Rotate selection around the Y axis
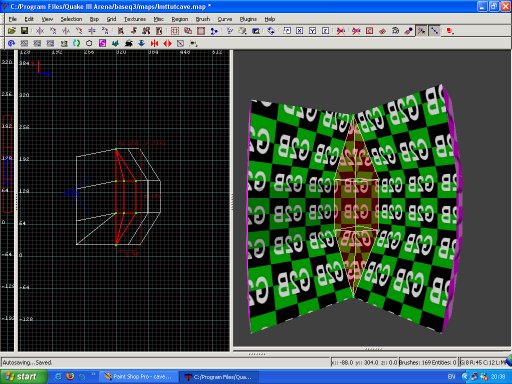The image size is (512, 384). pyautogui.click(x=79, y=31)
